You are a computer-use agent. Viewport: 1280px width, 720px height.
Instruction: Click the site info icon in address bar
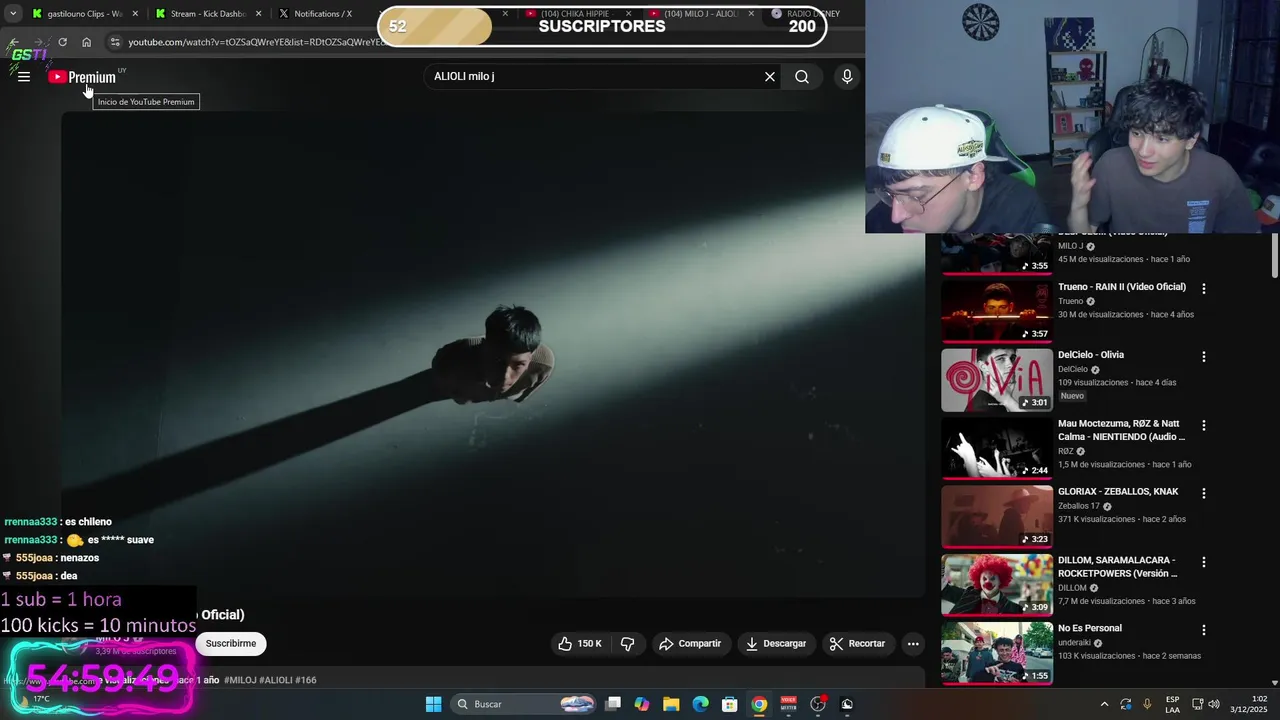(x=115, y=42)
